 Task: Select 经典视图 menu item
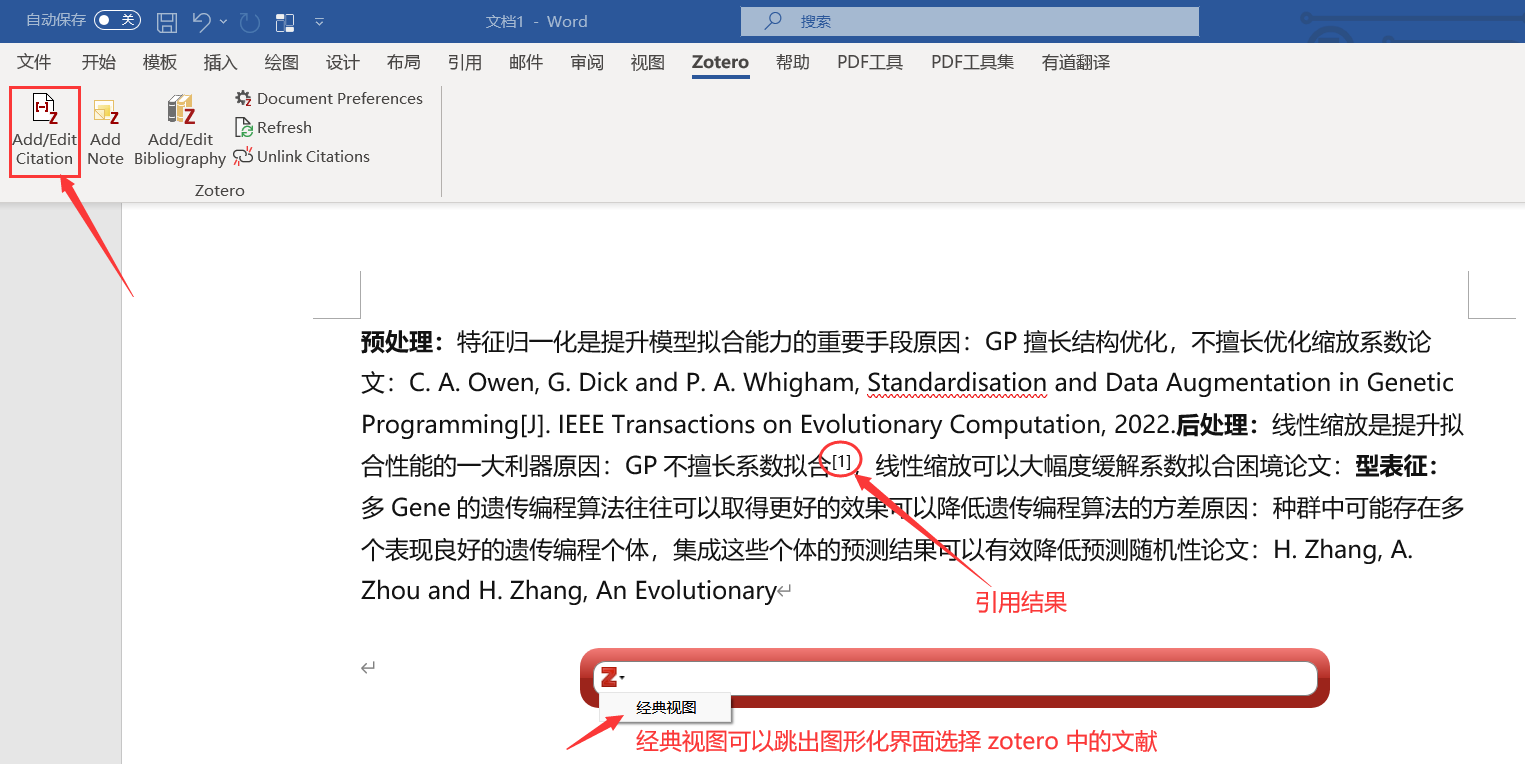click(x=666, y=708)
